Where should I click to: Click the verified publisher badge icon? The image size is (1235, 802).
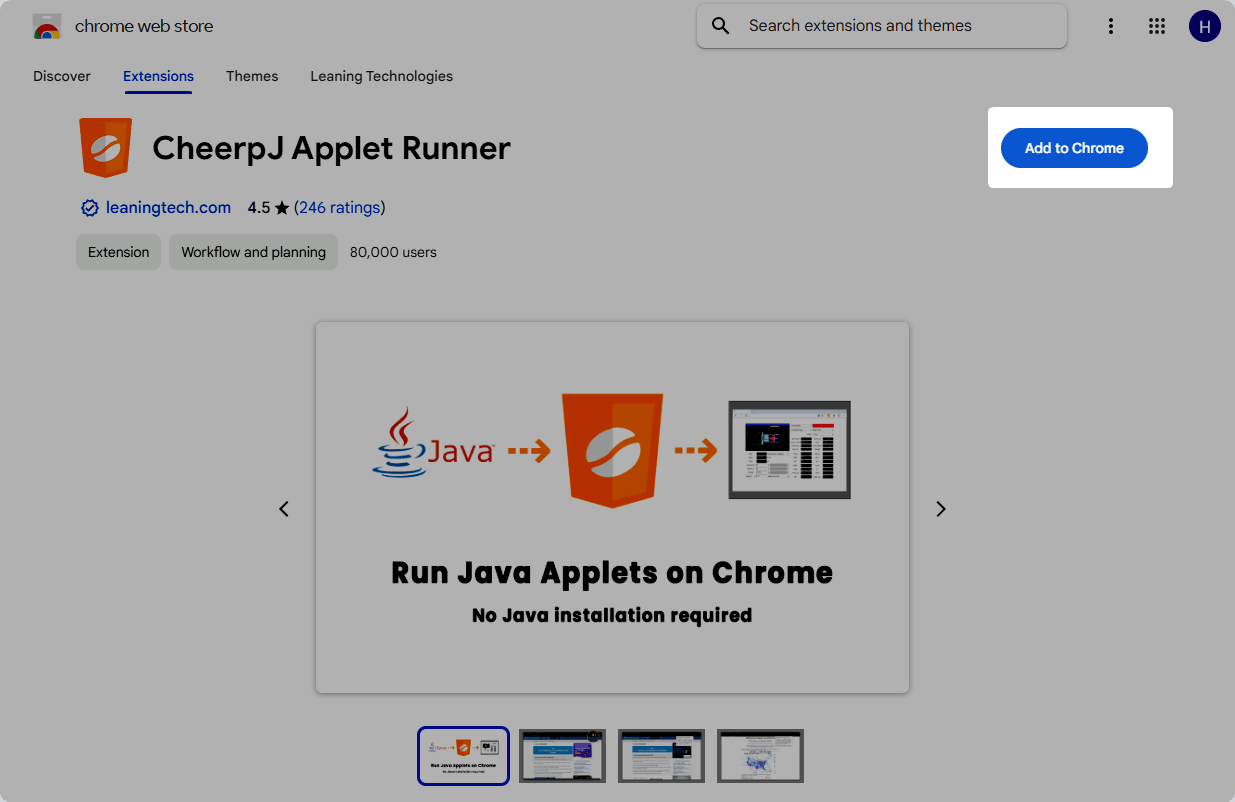(x=90, y=208)
